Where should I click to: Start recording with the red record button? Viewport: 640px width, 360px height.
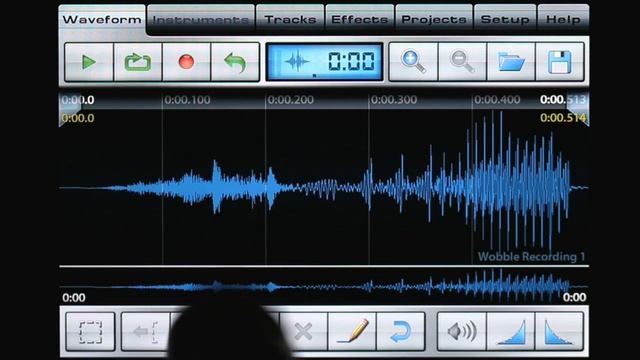click(187, 62)
